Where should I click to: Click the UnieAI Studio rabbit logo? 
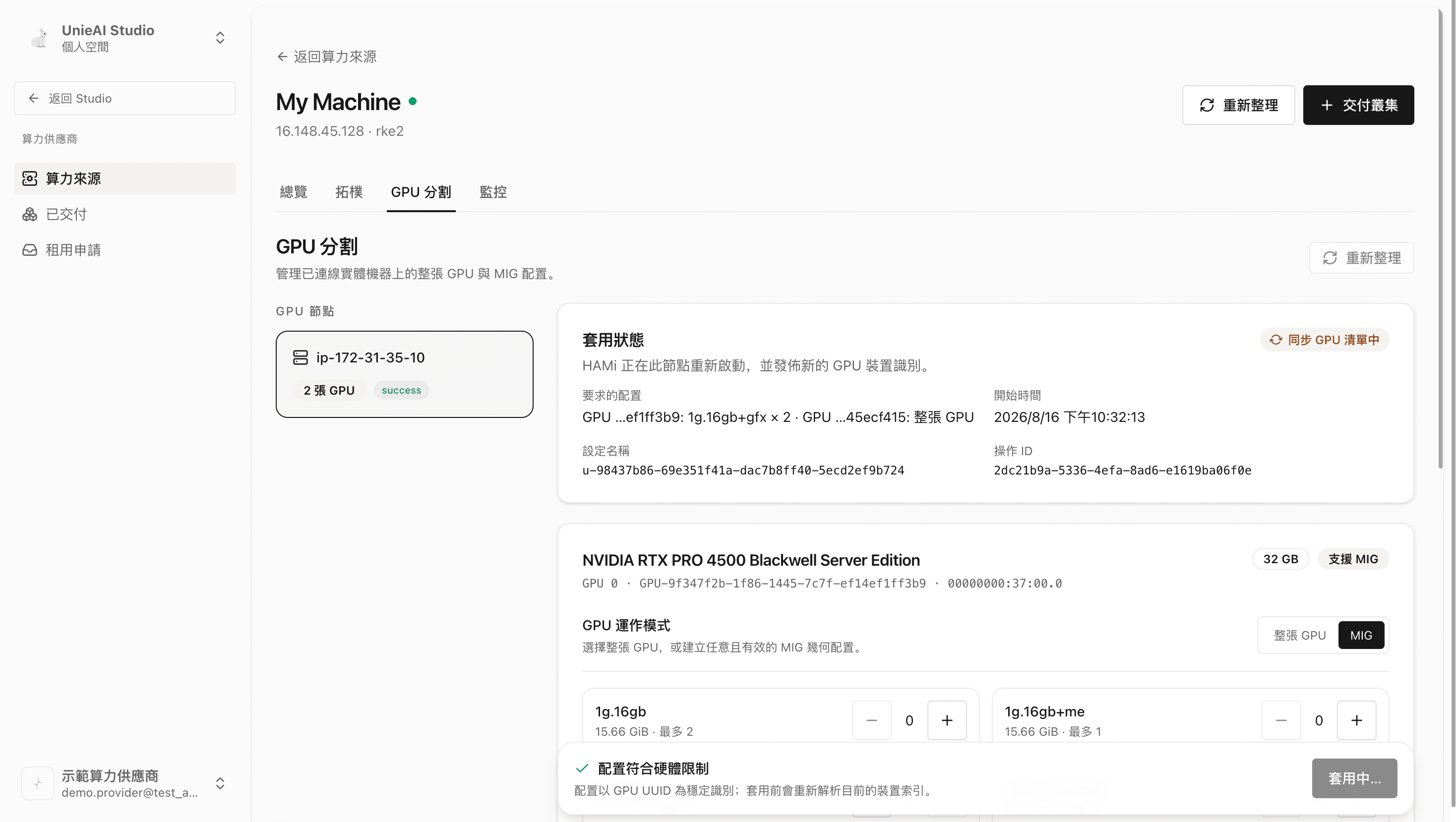tap(39, 38)
